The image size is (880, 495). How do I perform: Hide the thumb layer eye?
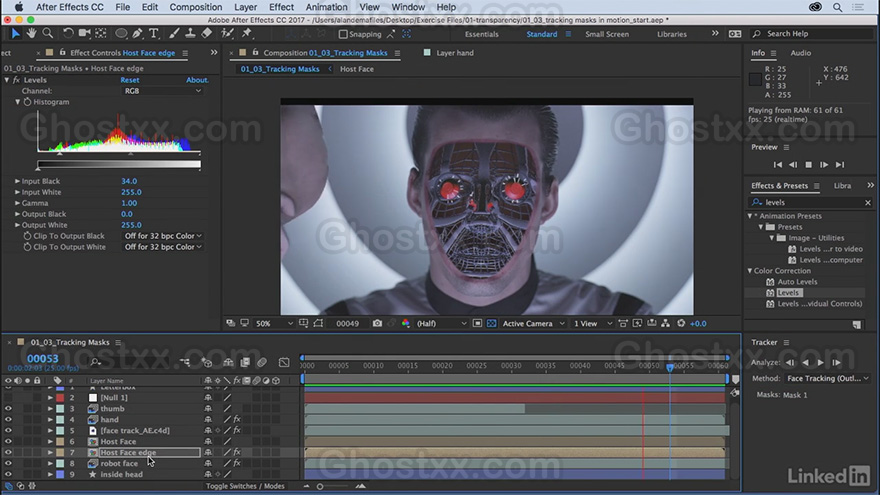8,409
